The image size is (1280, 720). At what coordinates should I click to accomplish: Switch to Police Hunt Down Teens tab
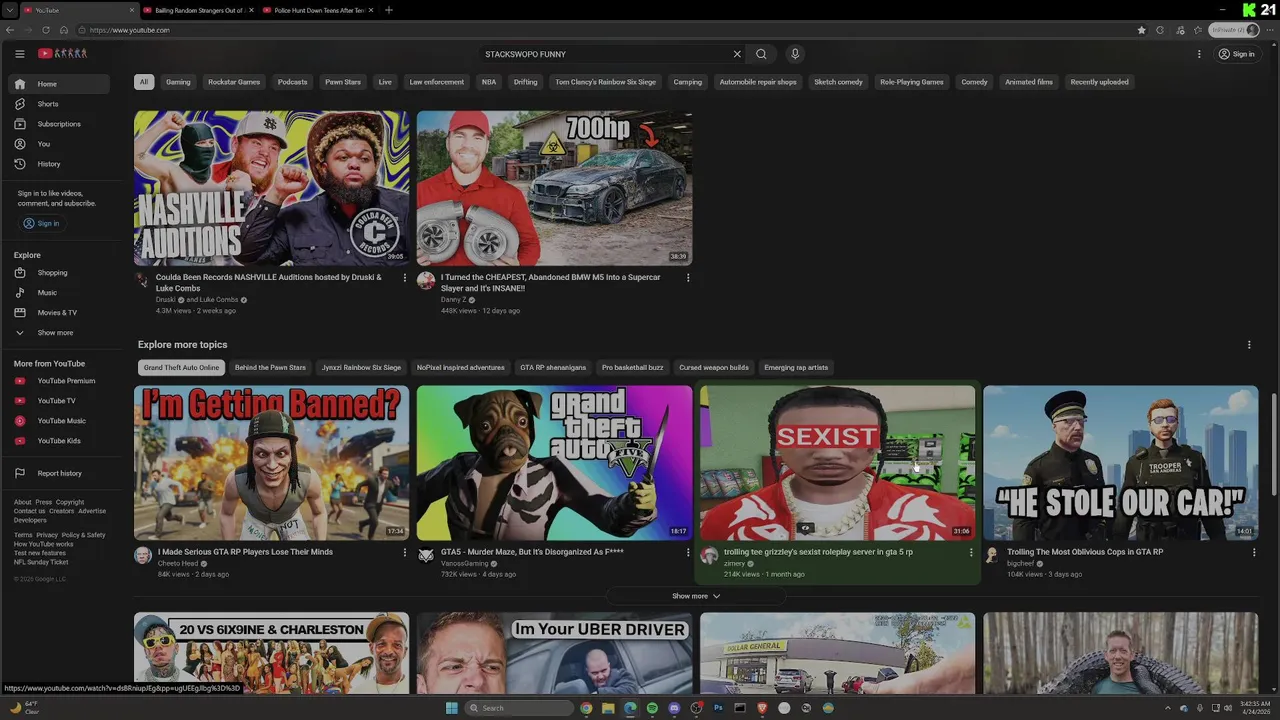point(318,10)
